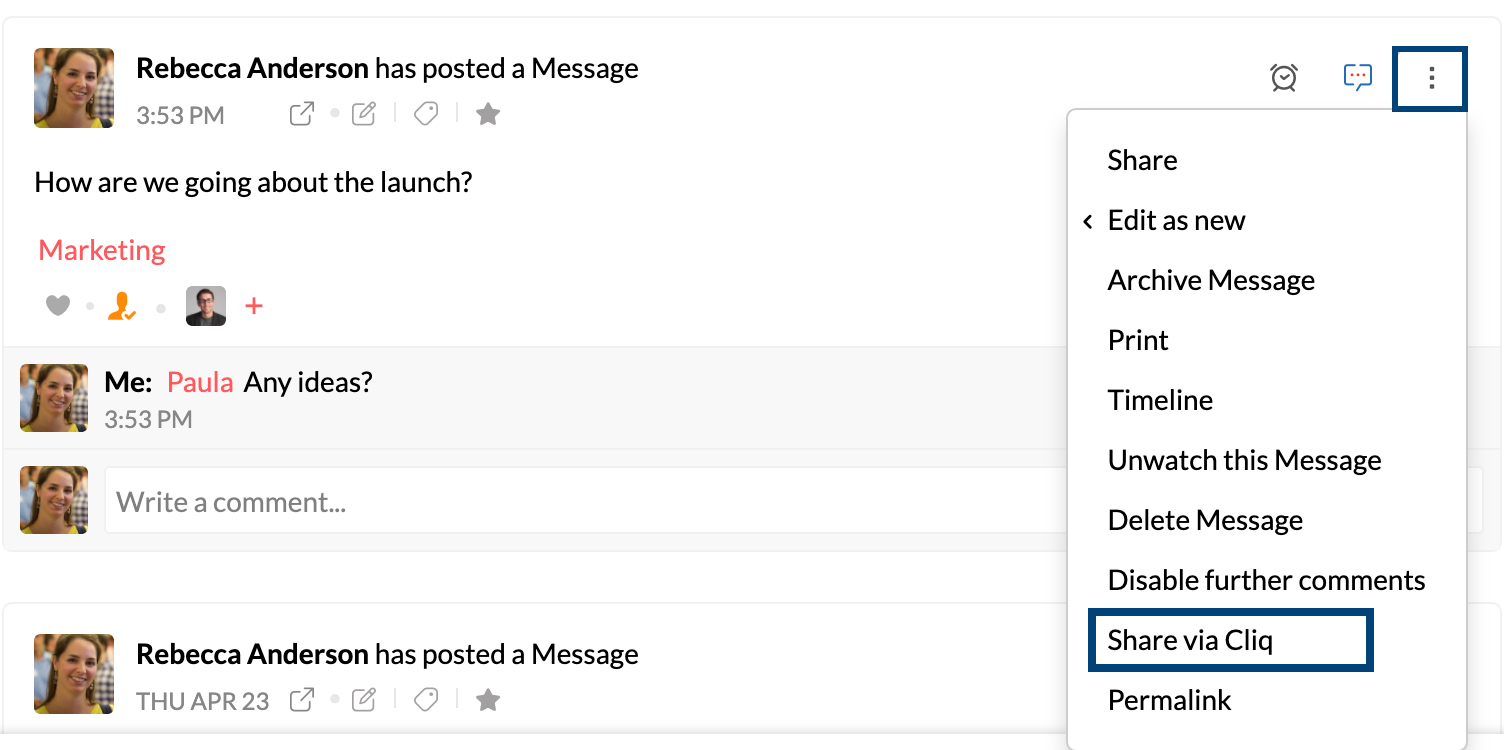Viewport: 1504px width, 750px height.
Task: Click the orange follower person icon
Action: click(x=122, y=306)
